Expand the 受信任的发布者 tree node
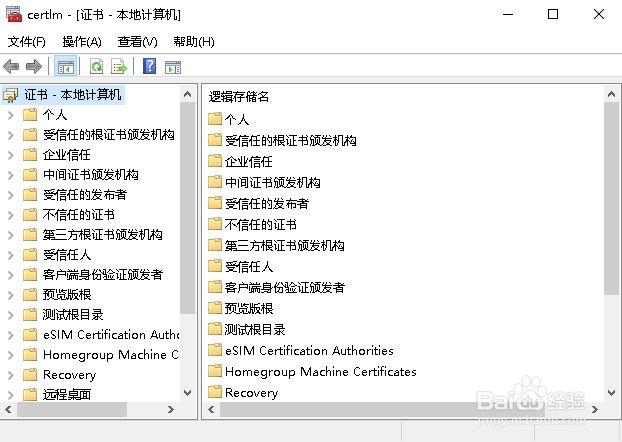 (x=11, y=195)
